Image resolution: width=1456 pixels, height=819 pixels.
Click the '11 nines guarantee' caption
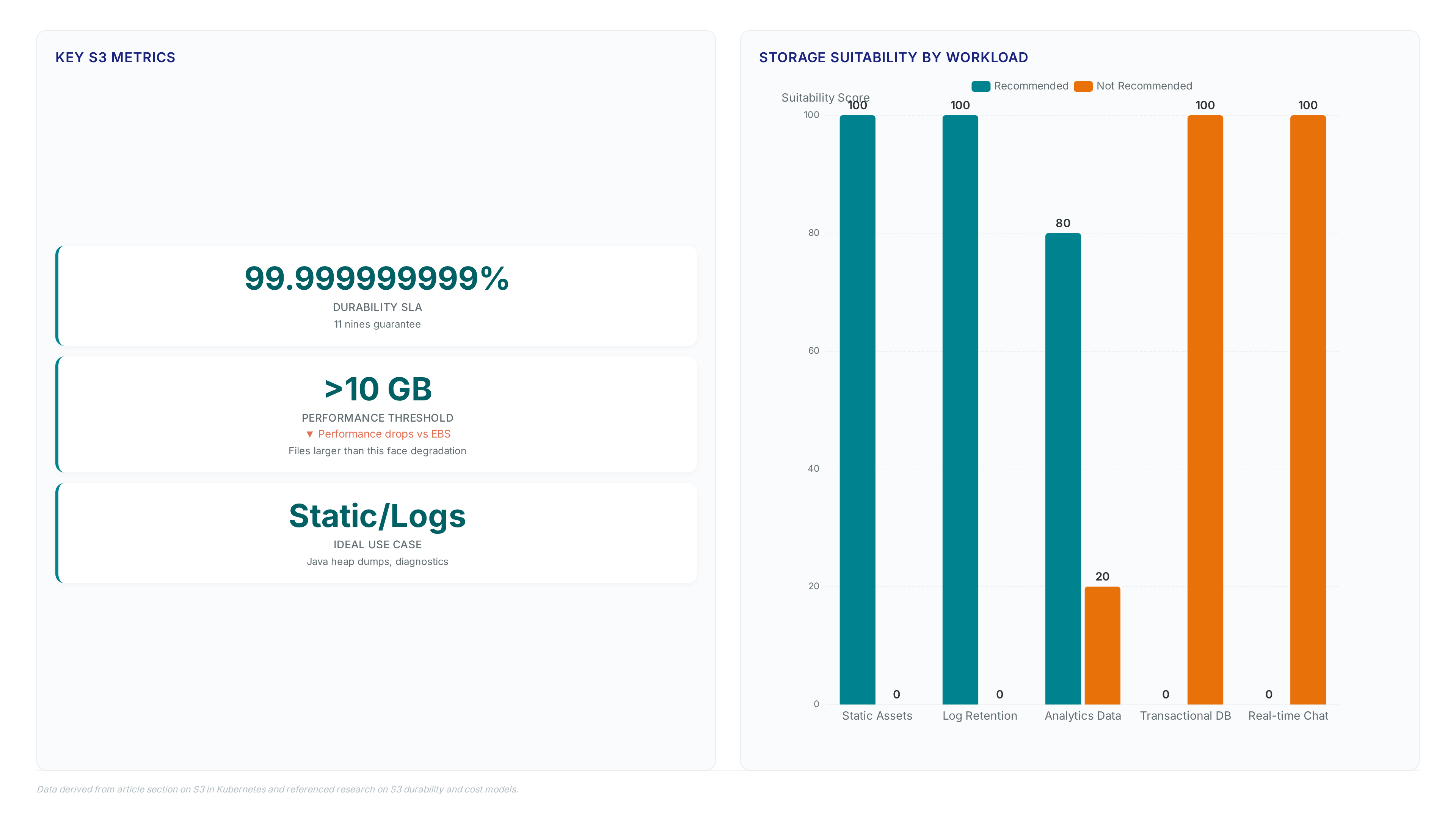(x=377, y=325)
